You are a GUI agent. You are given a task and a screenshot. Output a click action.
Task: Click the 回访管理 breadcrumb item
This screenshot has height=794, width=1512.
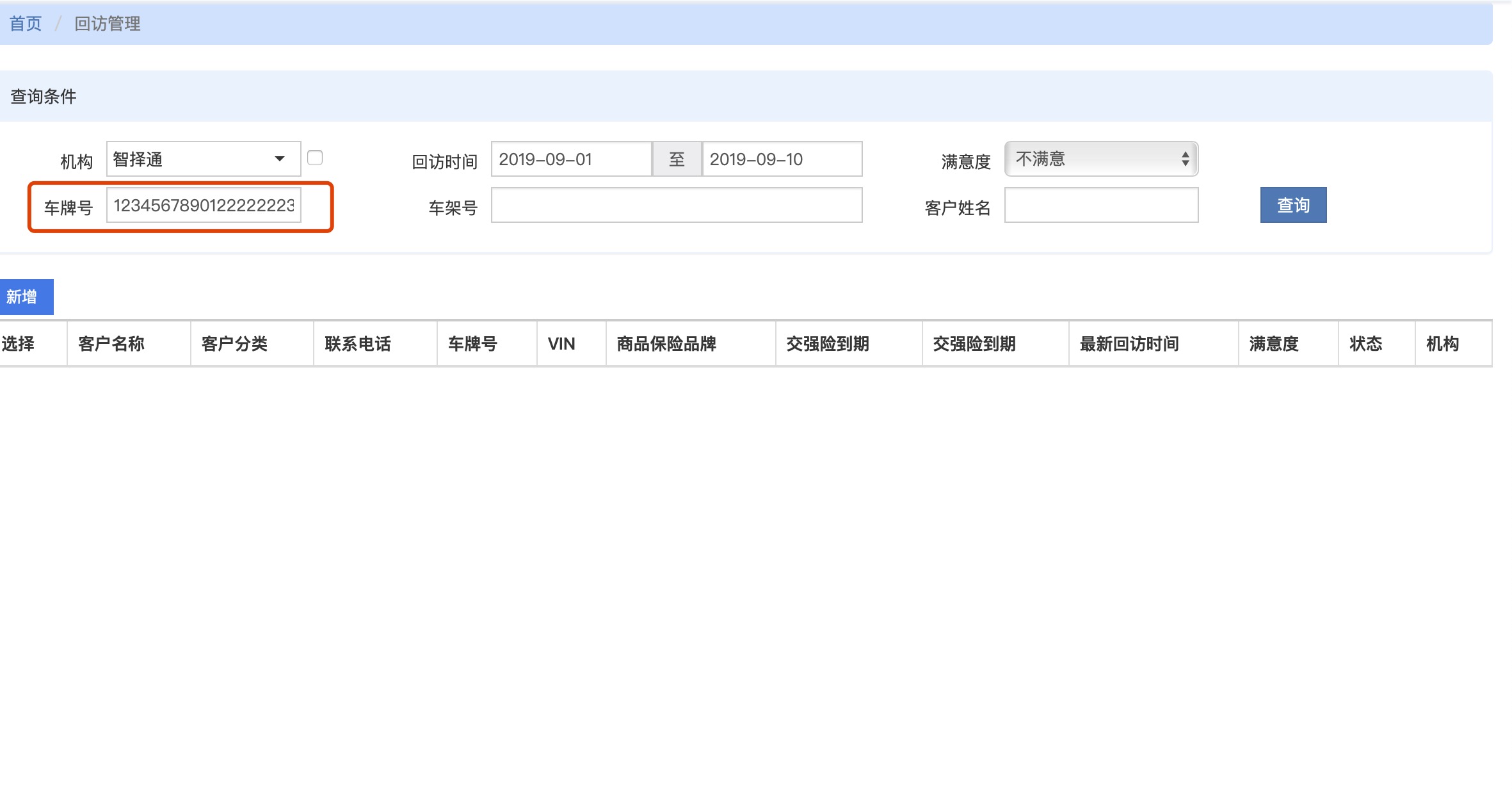107,24
